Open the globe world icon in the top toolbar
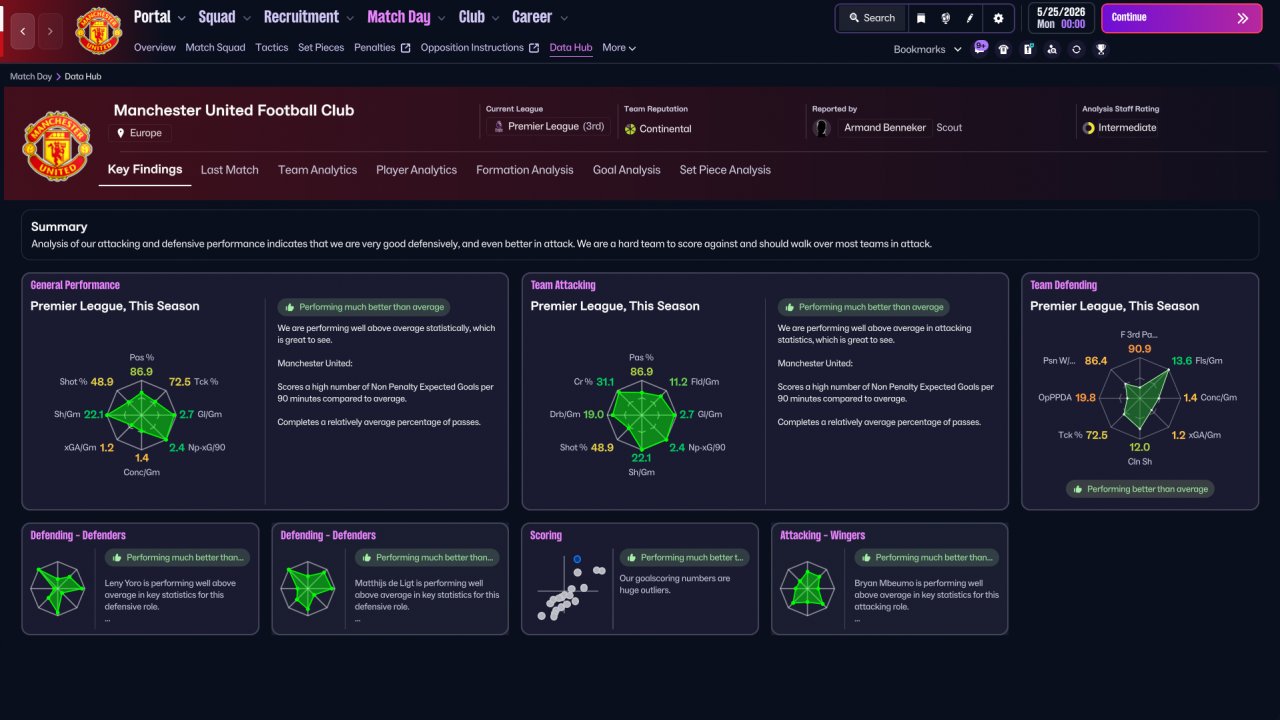This screenshot has height=720, width=1280. [x=945, y=18]
